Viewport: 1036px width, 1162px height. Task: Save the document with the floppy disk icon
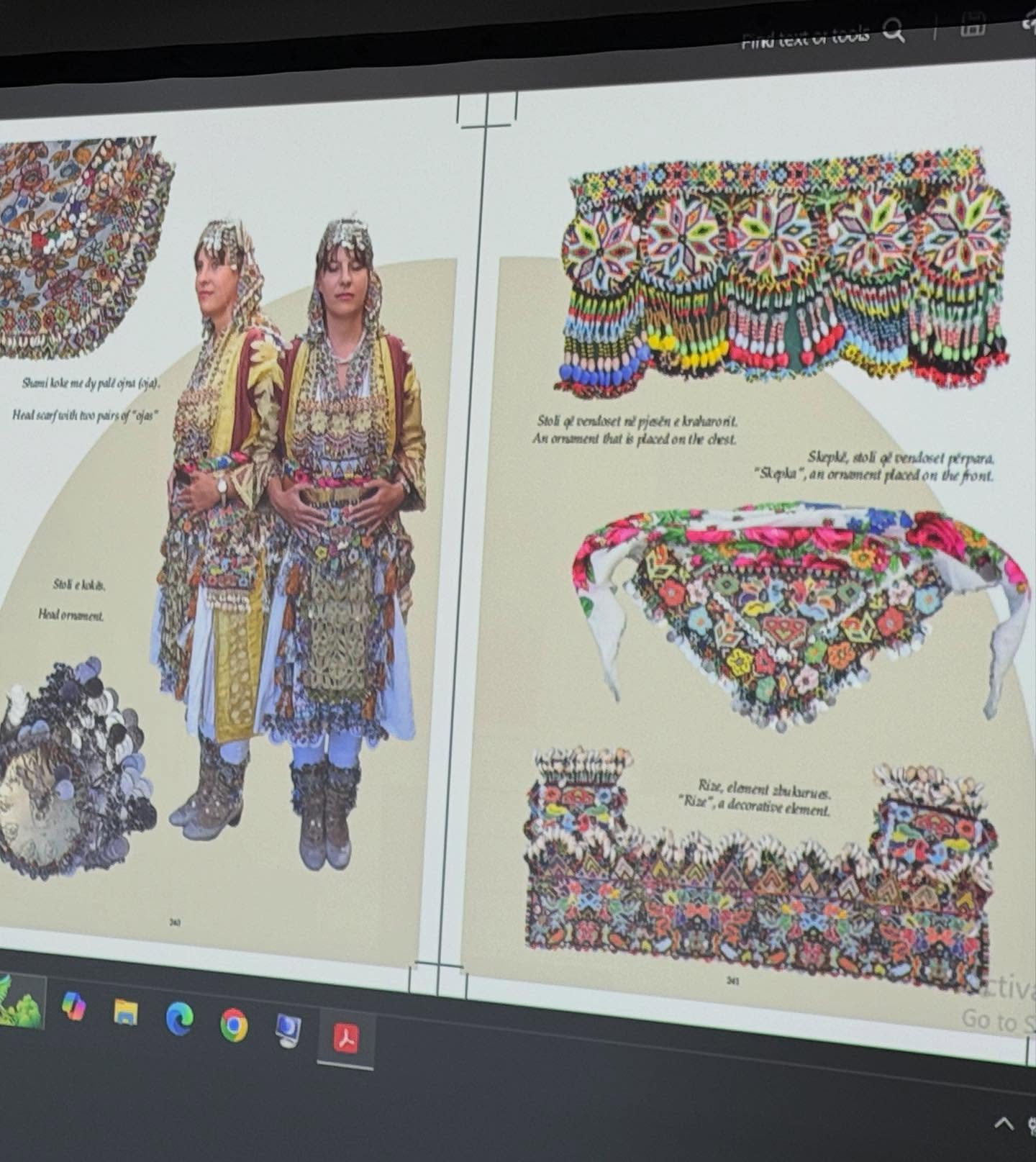tap(973, 23)
